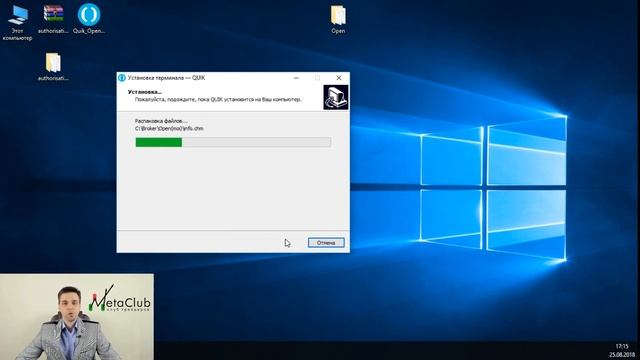
Task: Click the QUIK installer title bar icon
Action: [122, 78]
